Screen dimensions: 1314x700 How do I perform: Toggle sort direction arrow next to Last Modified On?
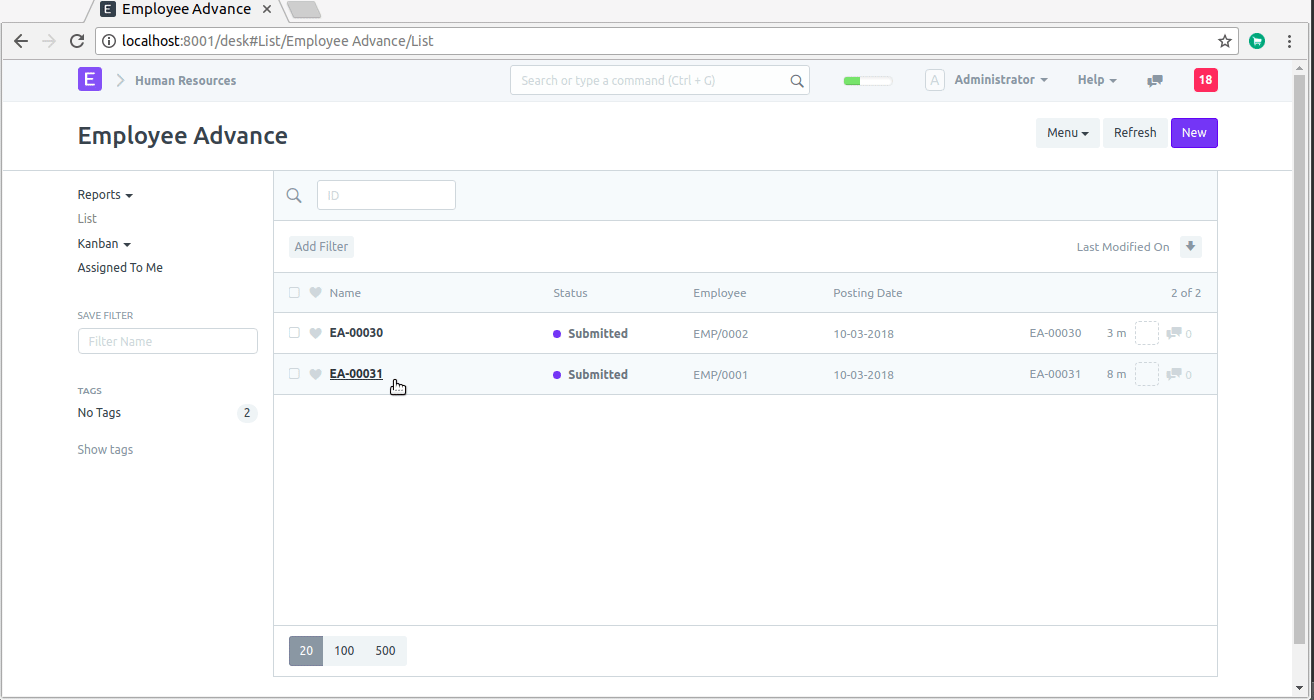(x=1190, y=246)
